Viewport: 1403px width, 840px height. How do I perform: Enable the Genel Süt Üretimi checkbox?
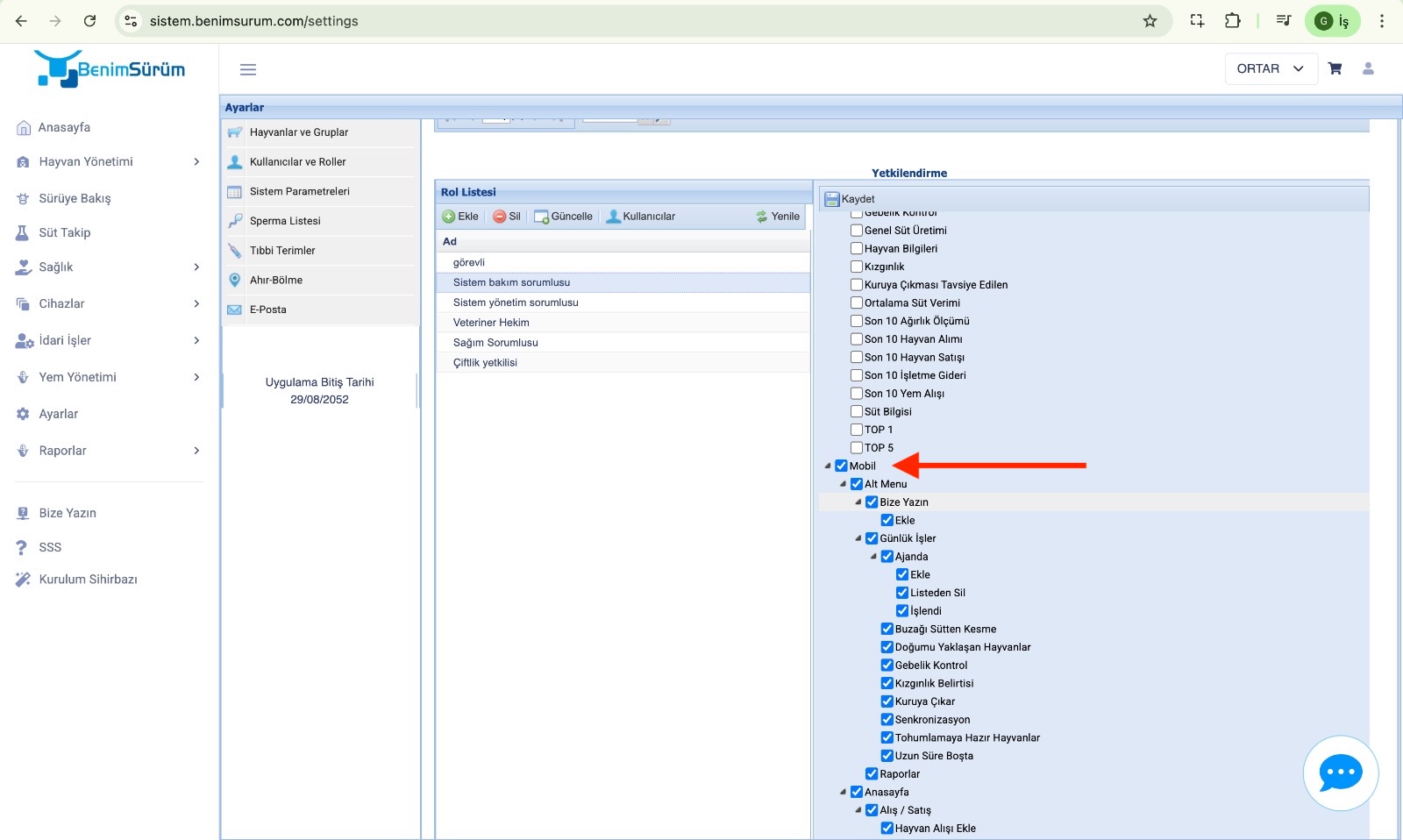[x=857, y=231]
